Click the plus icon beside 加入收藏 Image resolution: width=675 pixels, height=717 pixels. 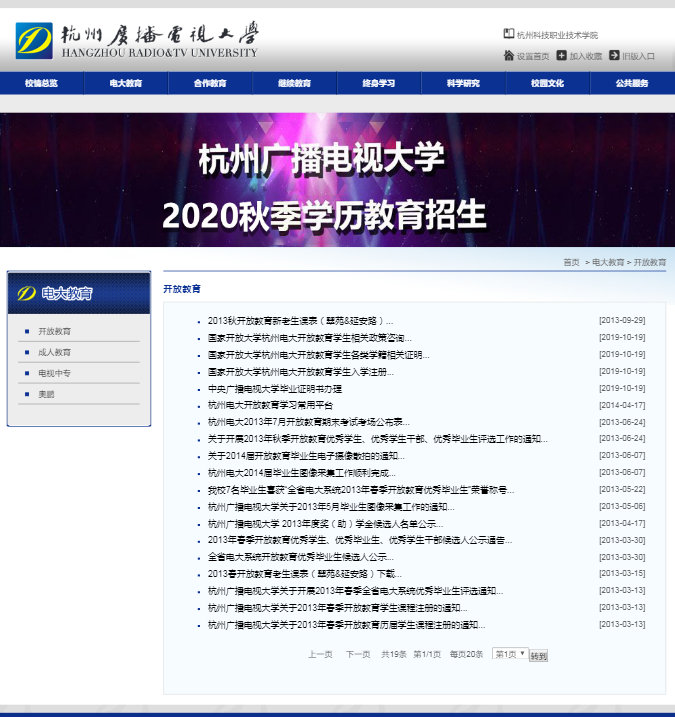(561, 56)
